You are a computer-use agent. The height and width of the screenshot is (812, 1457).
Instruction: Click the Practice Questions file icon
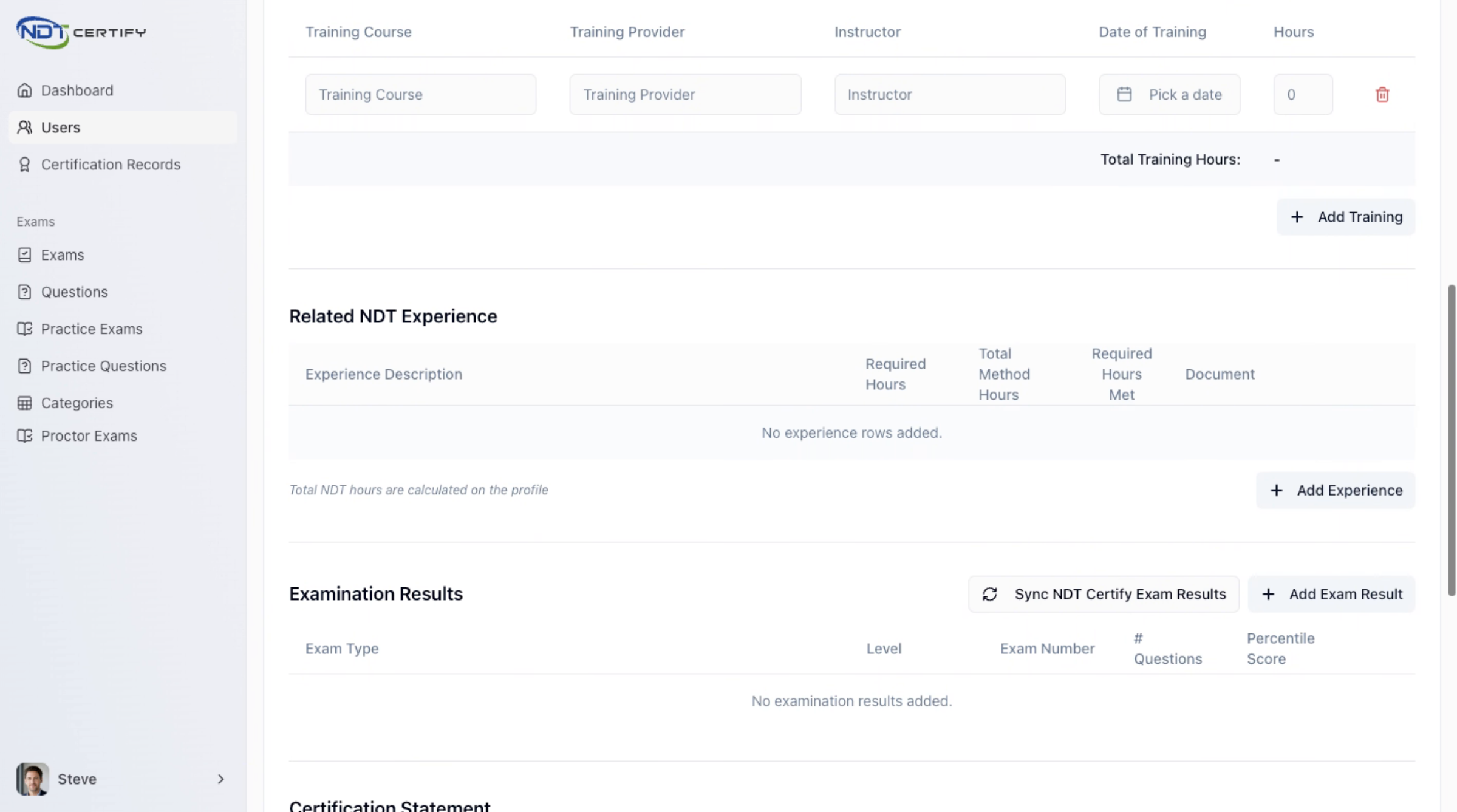tap(24, 366)
